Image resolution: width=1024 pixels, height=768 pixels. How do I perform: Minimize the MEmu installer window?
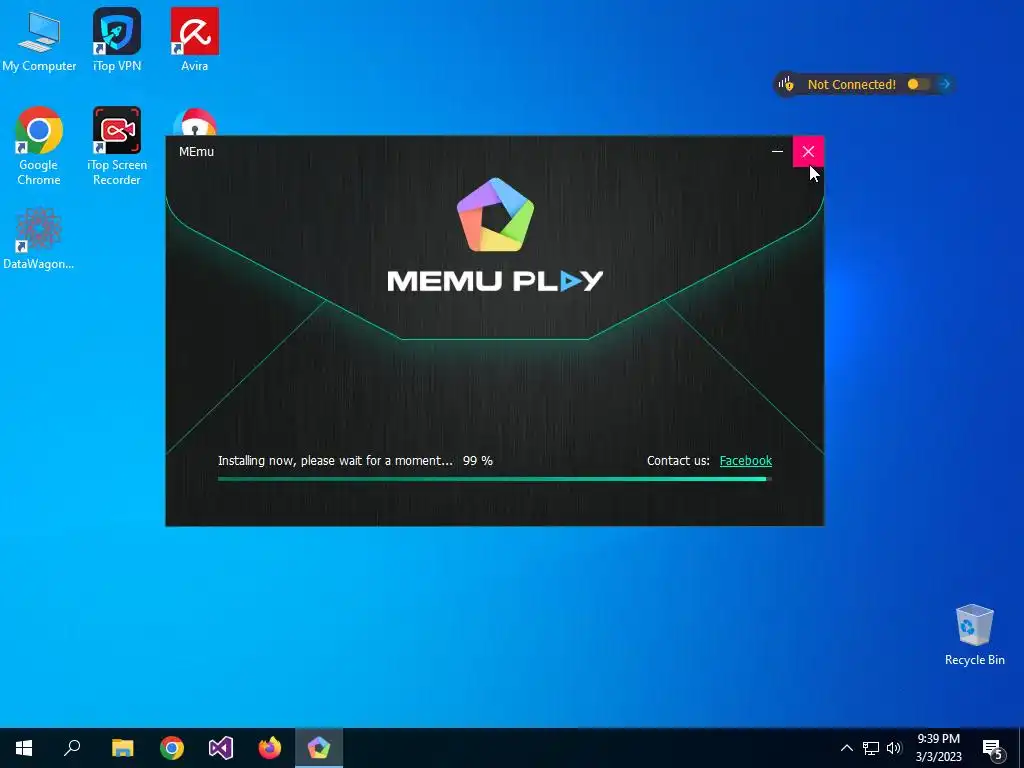777,152
